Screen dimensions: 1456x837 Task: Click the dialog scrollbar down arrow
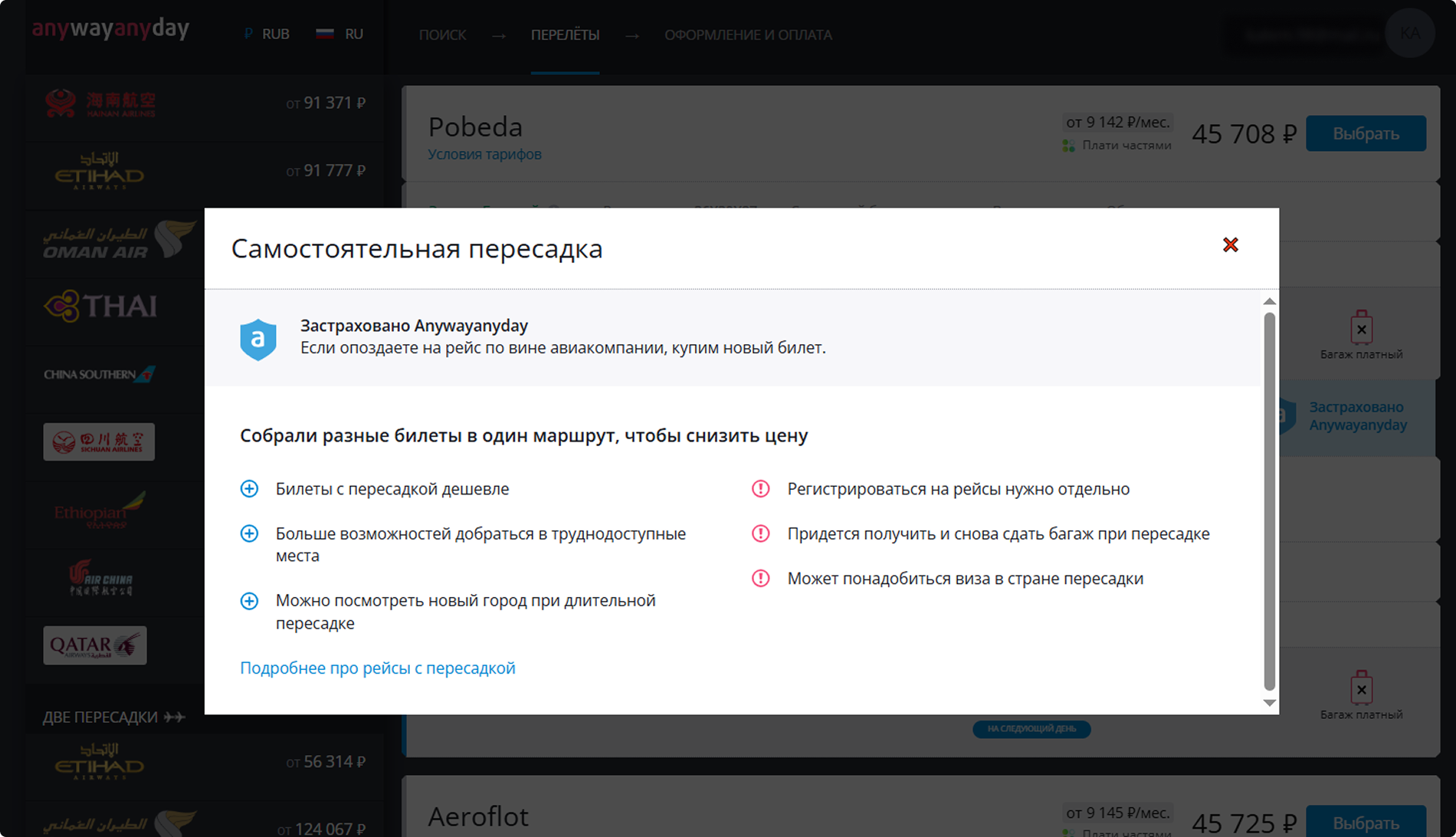pyautogui.click(x=1269, y=702)
